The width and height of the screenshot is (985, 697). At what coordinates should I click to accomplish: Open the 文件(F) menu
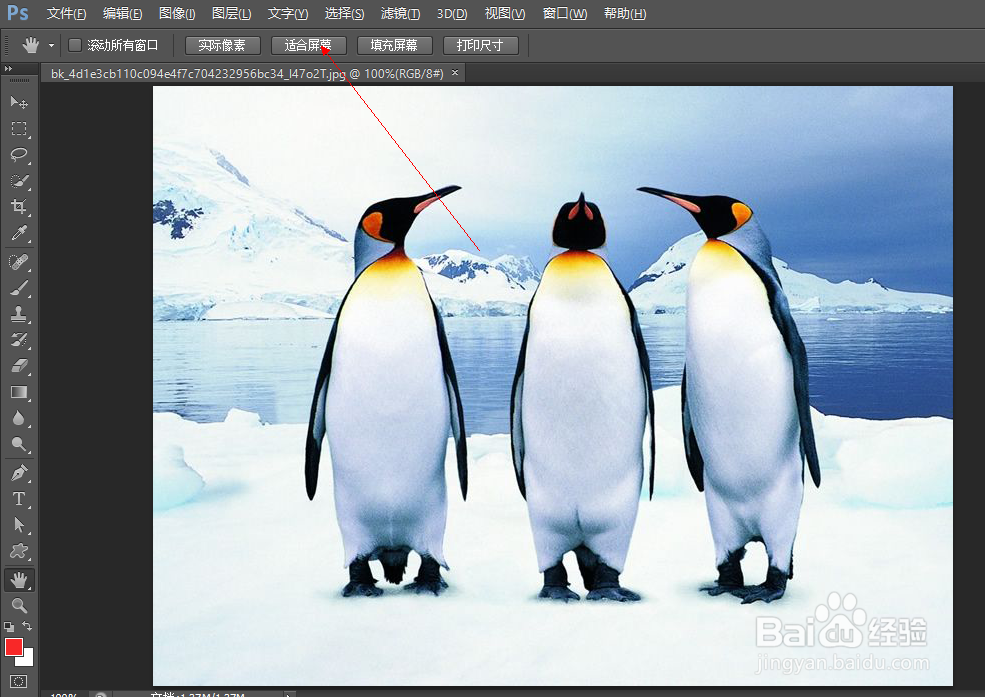67,13
